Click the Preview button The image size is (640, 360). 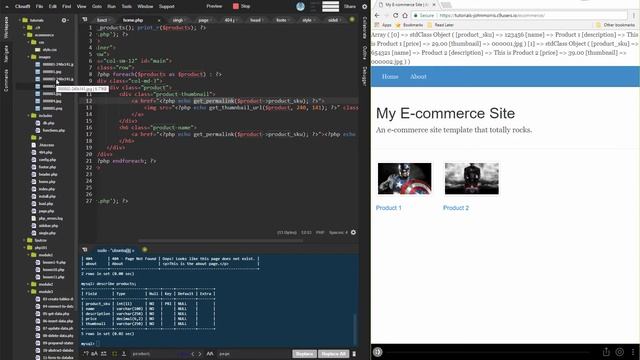214,6
